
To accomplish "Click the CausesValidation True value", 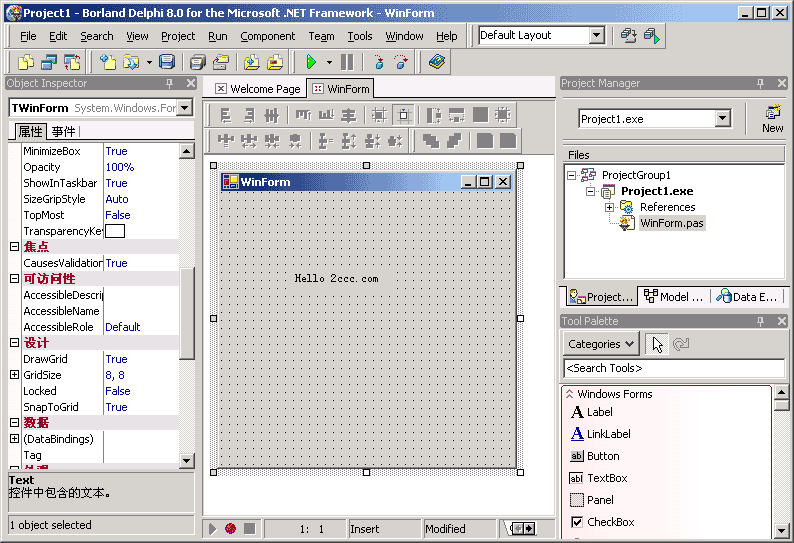I will (116, 263).
